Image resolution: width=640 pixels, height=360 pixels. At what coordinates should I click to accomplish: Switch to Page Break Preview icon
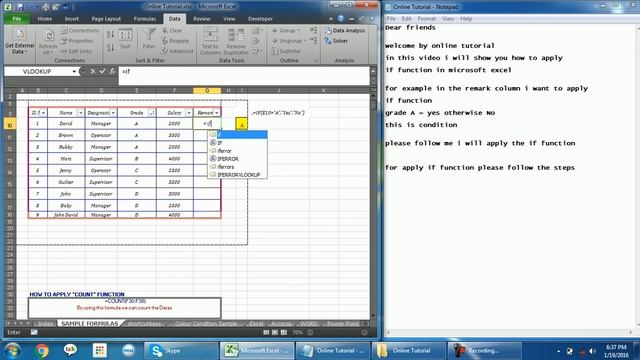[284, 333]
